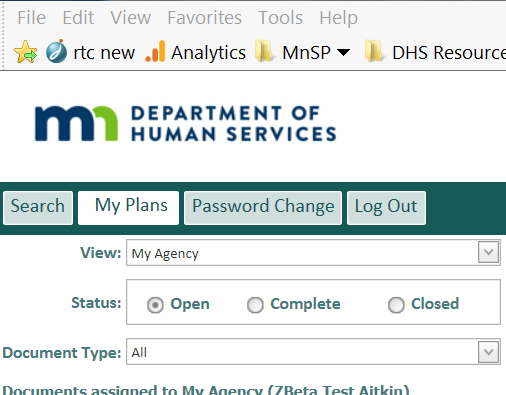Click the Minnesota mn logo
The height and width of the screenshot is (395, 506).
[76, 124]
